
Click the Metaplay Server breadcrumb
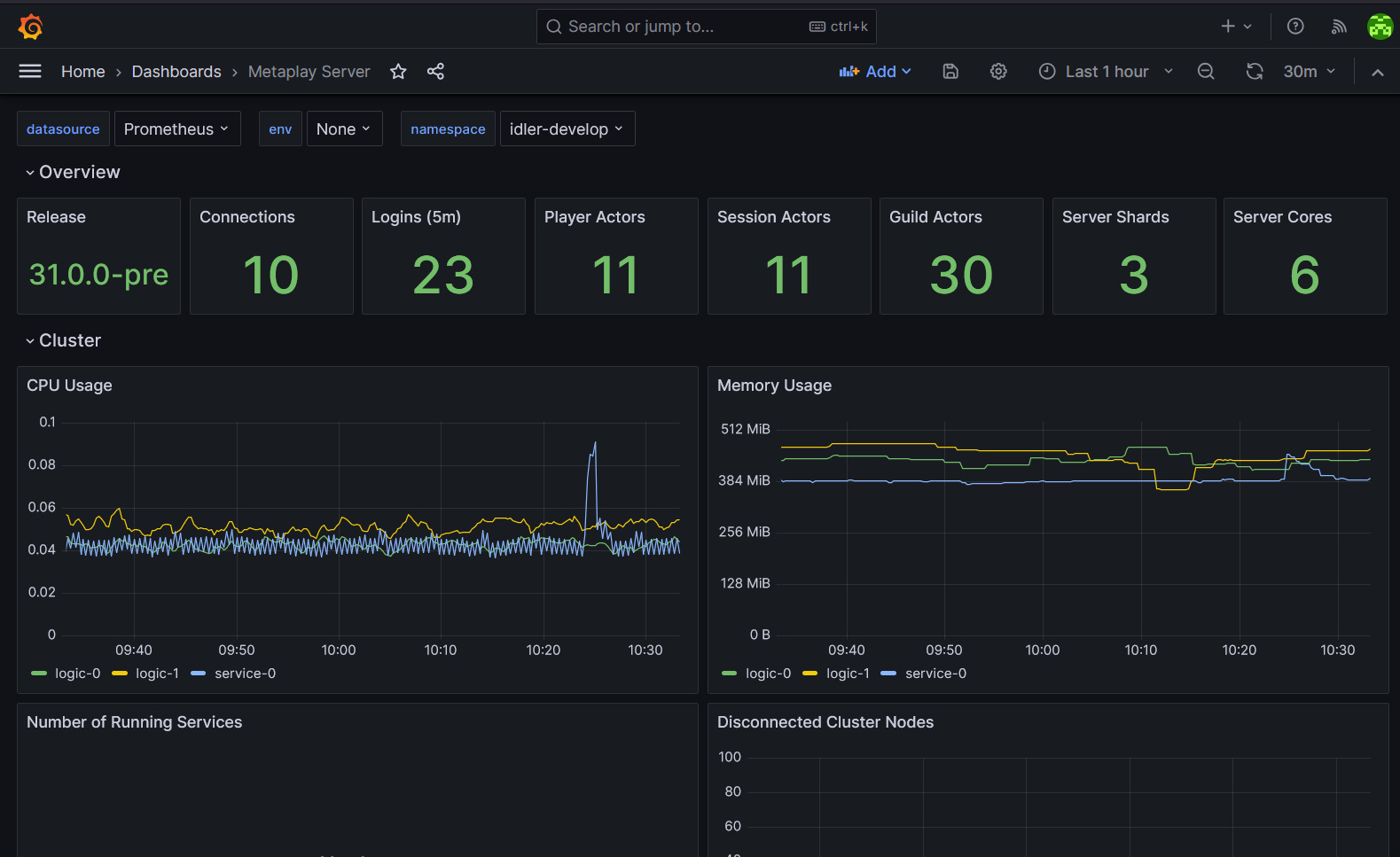pyautogui.click(x=309, y=72)
